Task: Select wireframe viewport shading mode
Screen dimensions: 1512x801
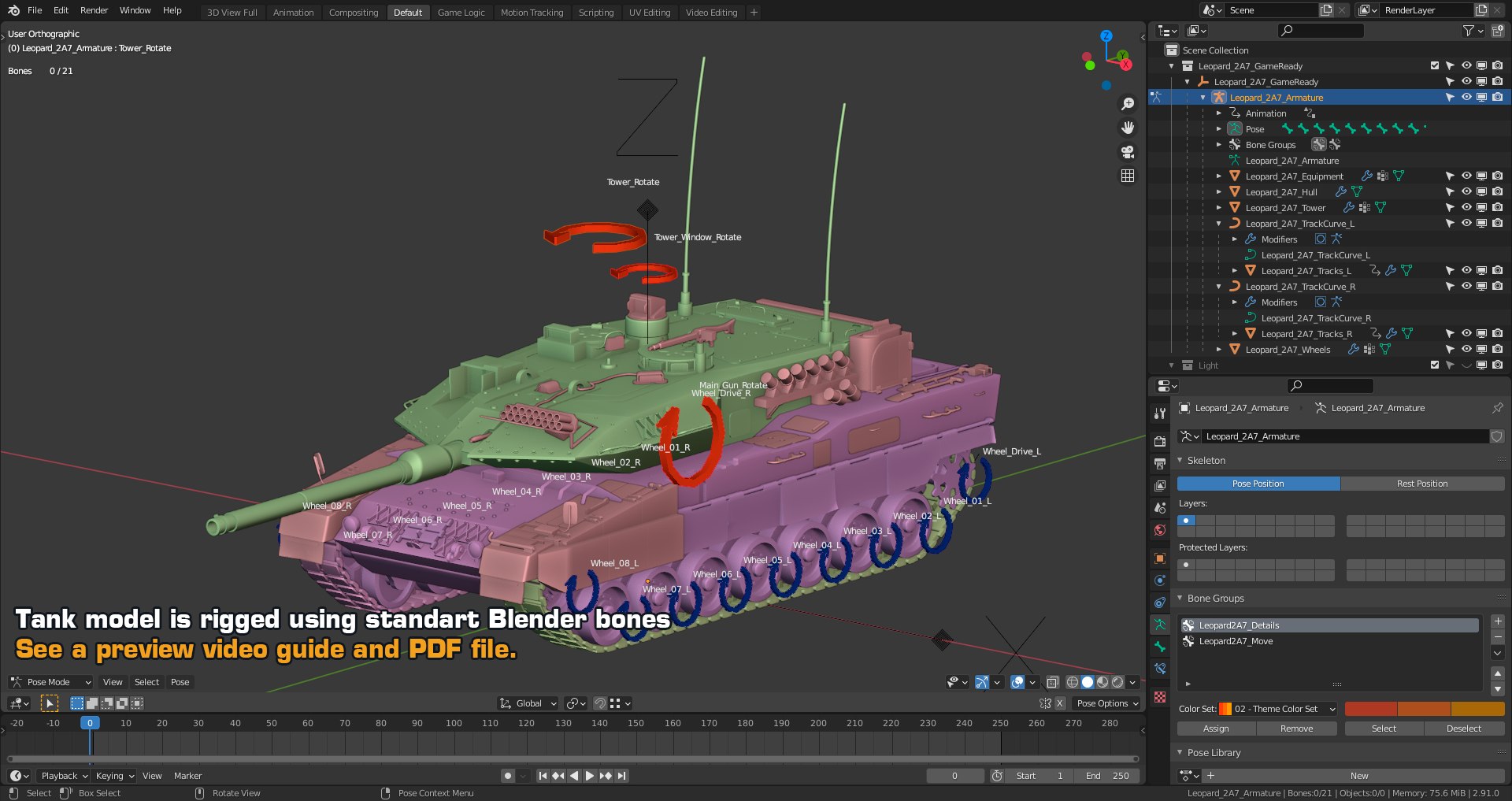Action: tap(1073, 682)
